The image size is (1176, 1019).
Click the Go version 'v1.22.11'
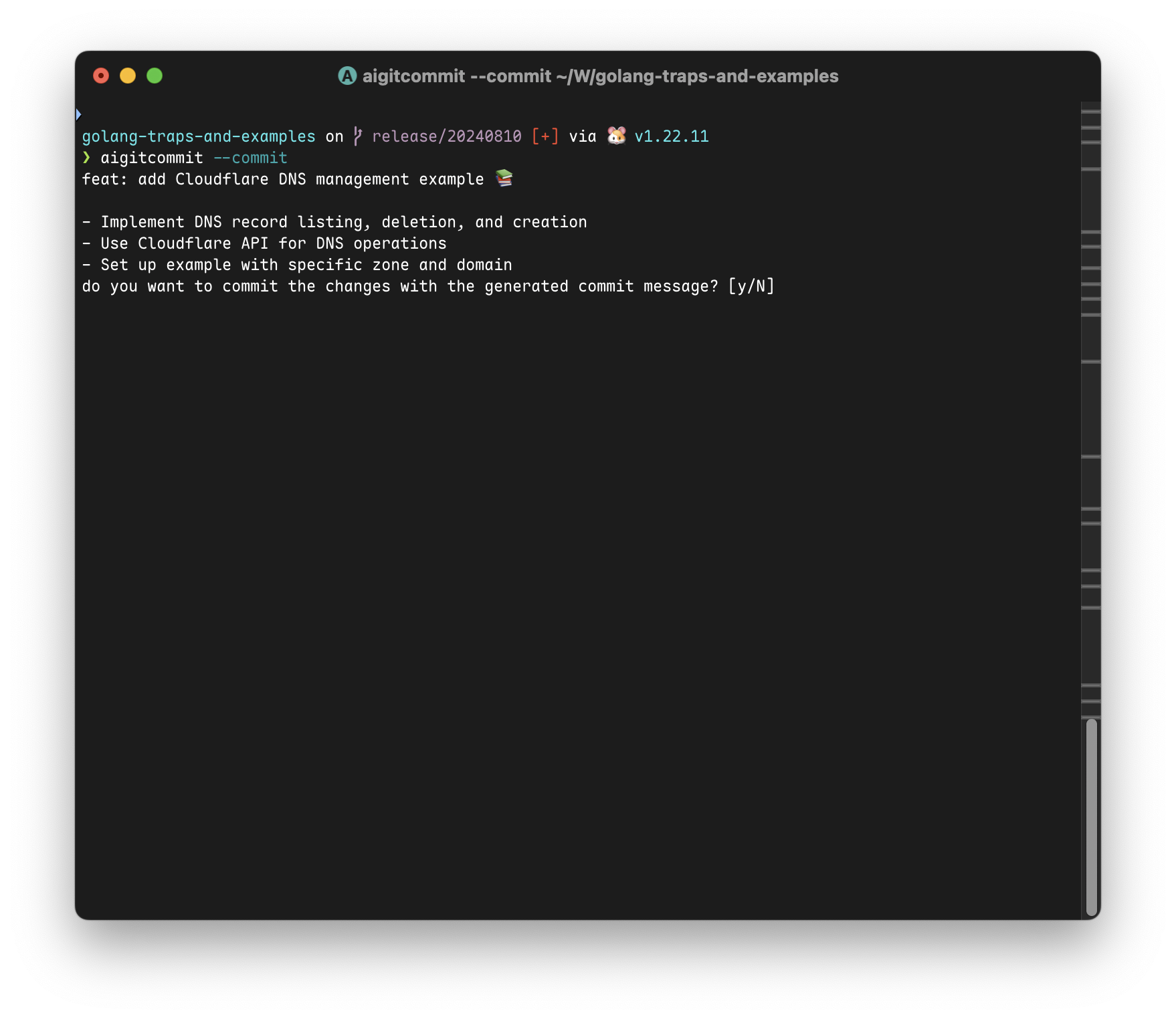672,136
